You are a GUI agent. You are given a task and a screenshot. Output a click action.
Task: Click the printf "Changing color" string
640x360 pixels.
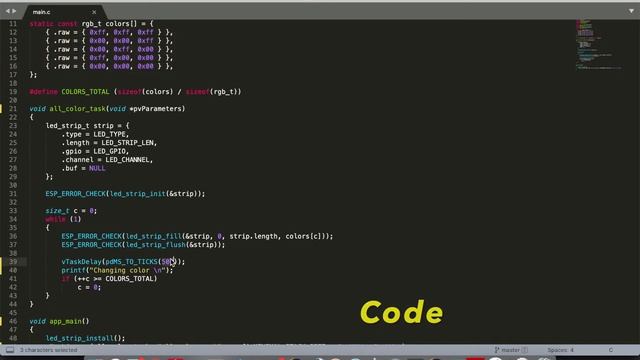(127, 270)
